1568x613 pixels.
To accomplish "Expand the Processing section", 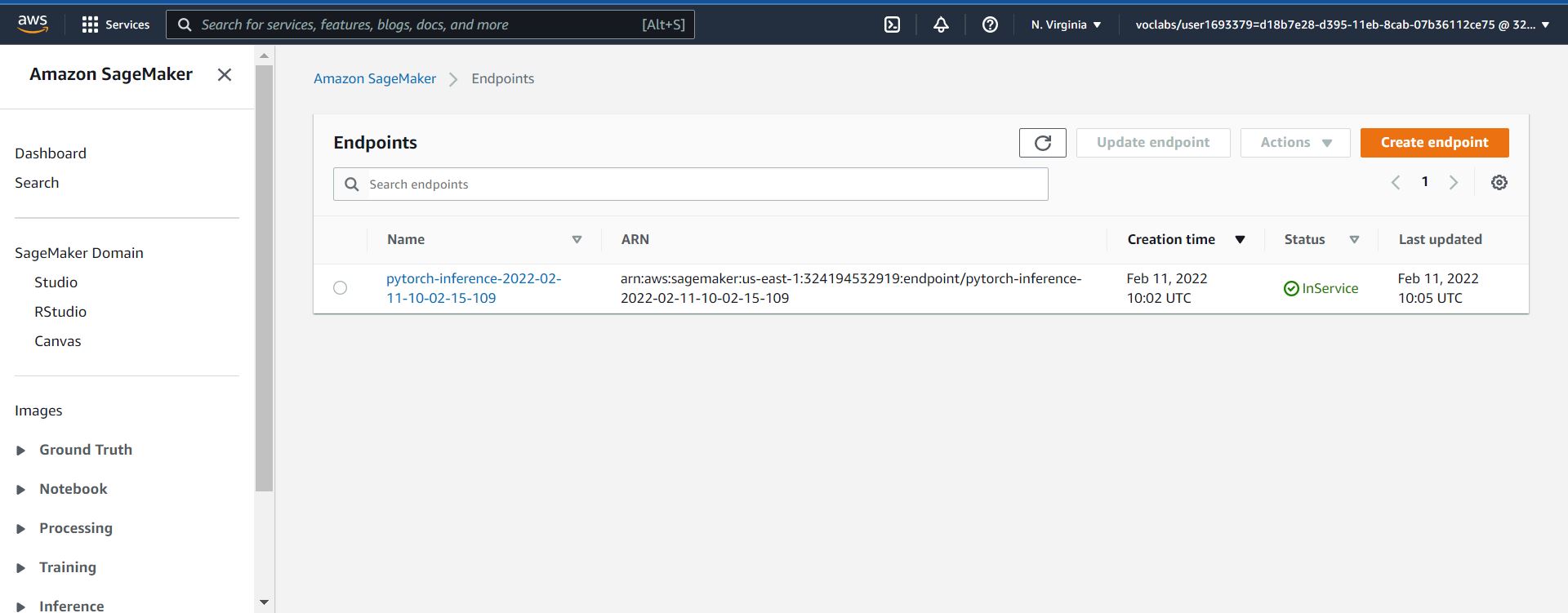I will tap(21, 528).
